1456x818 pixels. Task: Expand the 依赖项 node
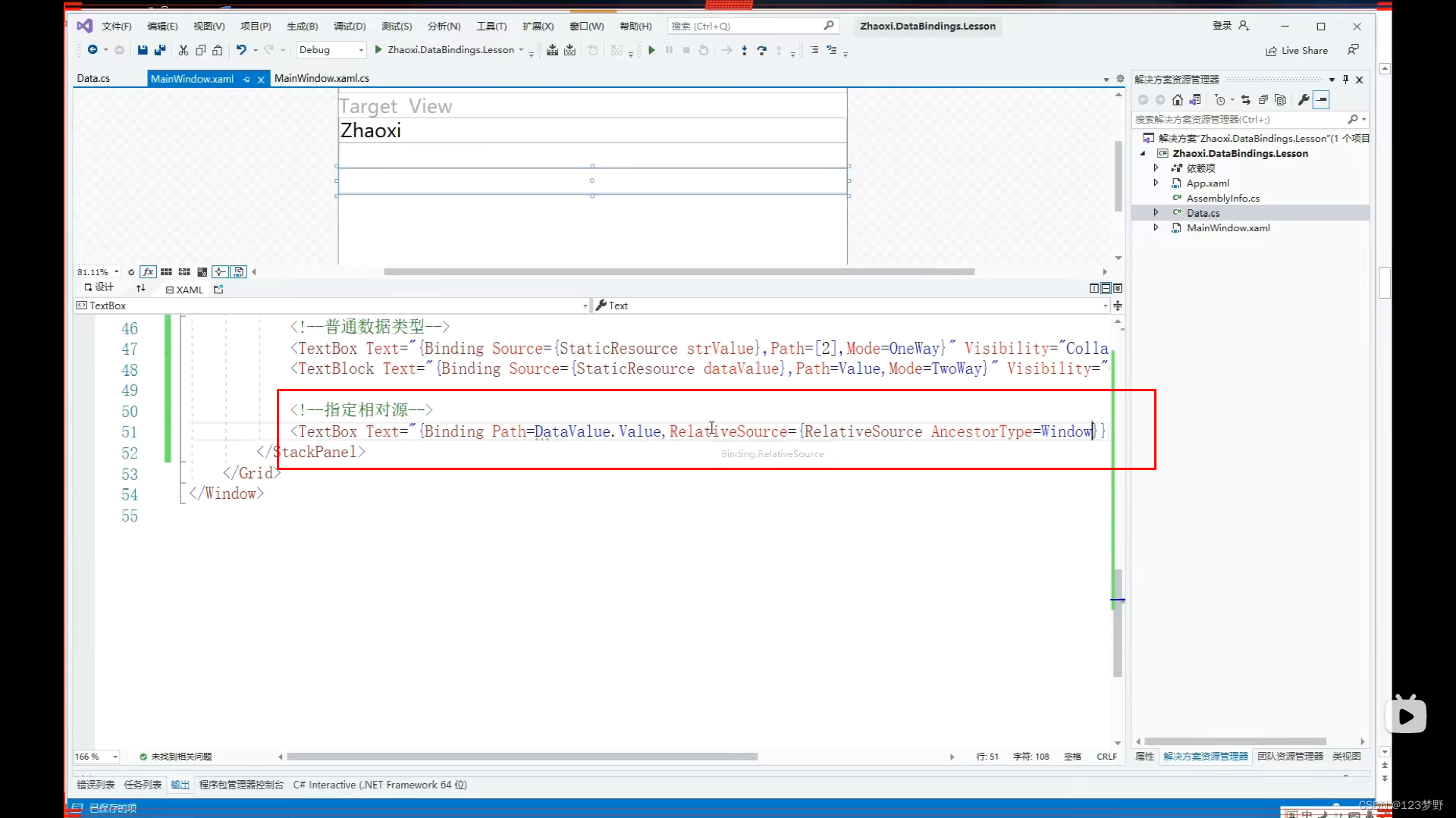[1156, 168]
